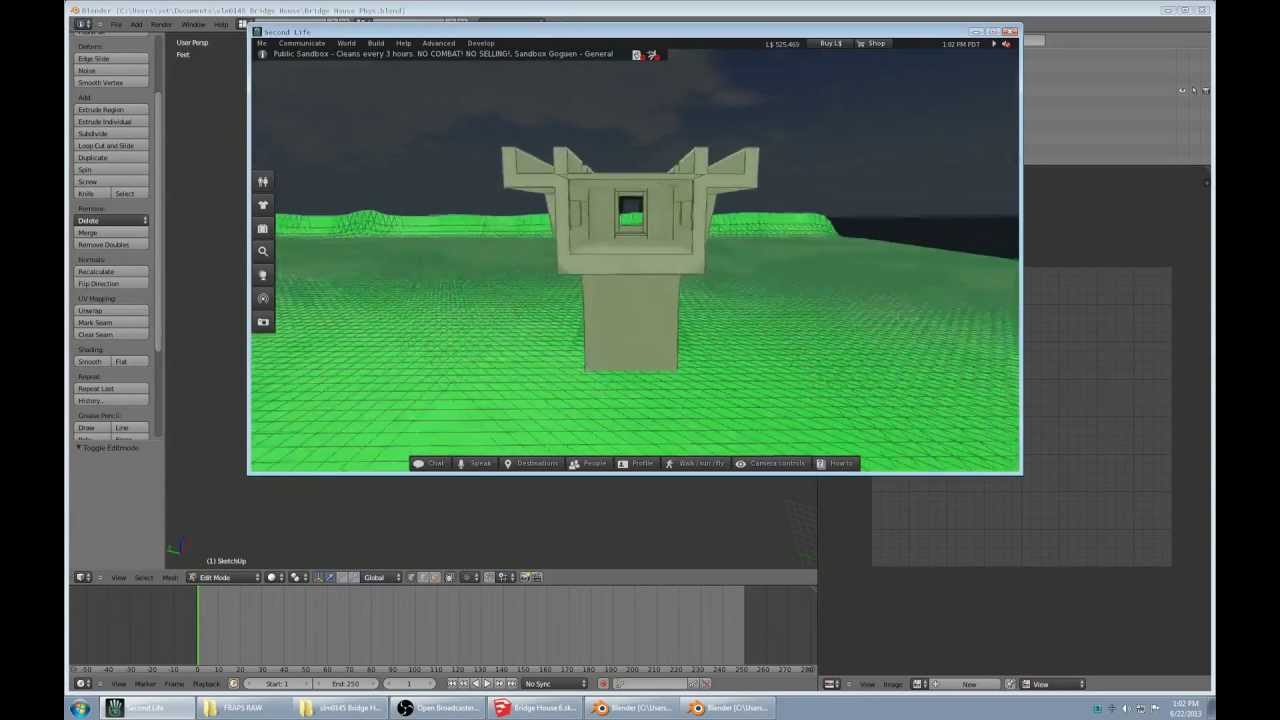Open the inventory suitcase icon in Second Life sidebar
Image resolution: width=1280 pixels, height=720 pixels.
[263, 228]
